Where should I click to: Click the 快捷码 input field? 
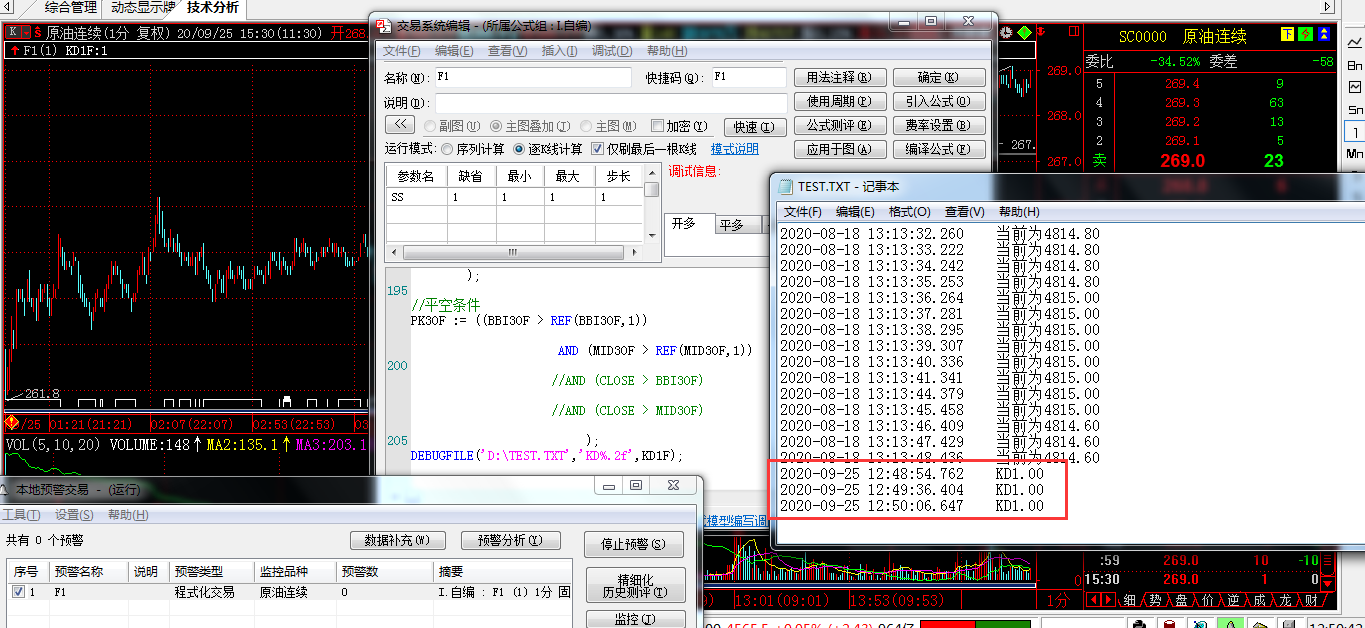749,77
